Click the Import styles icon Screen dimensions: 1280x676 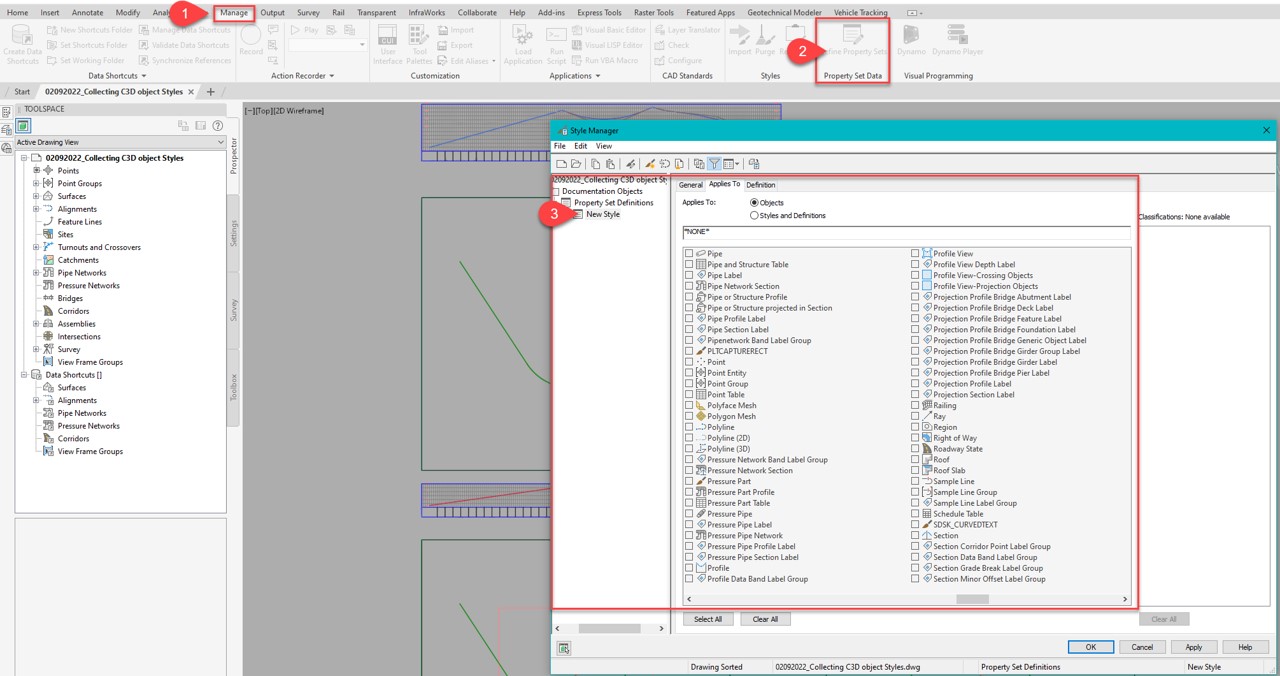(x=740, y=40)
